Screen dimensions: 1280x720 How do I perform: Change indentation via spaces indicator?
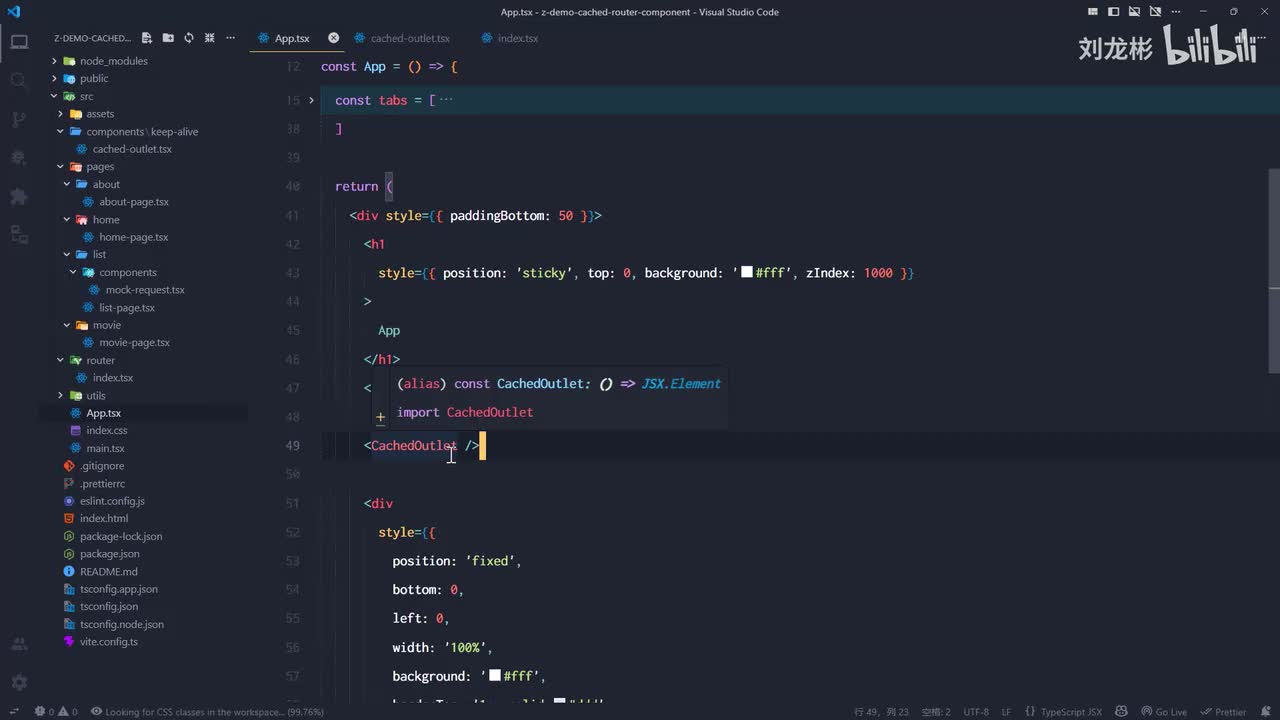pyautogui.click(x=936, y=712)
